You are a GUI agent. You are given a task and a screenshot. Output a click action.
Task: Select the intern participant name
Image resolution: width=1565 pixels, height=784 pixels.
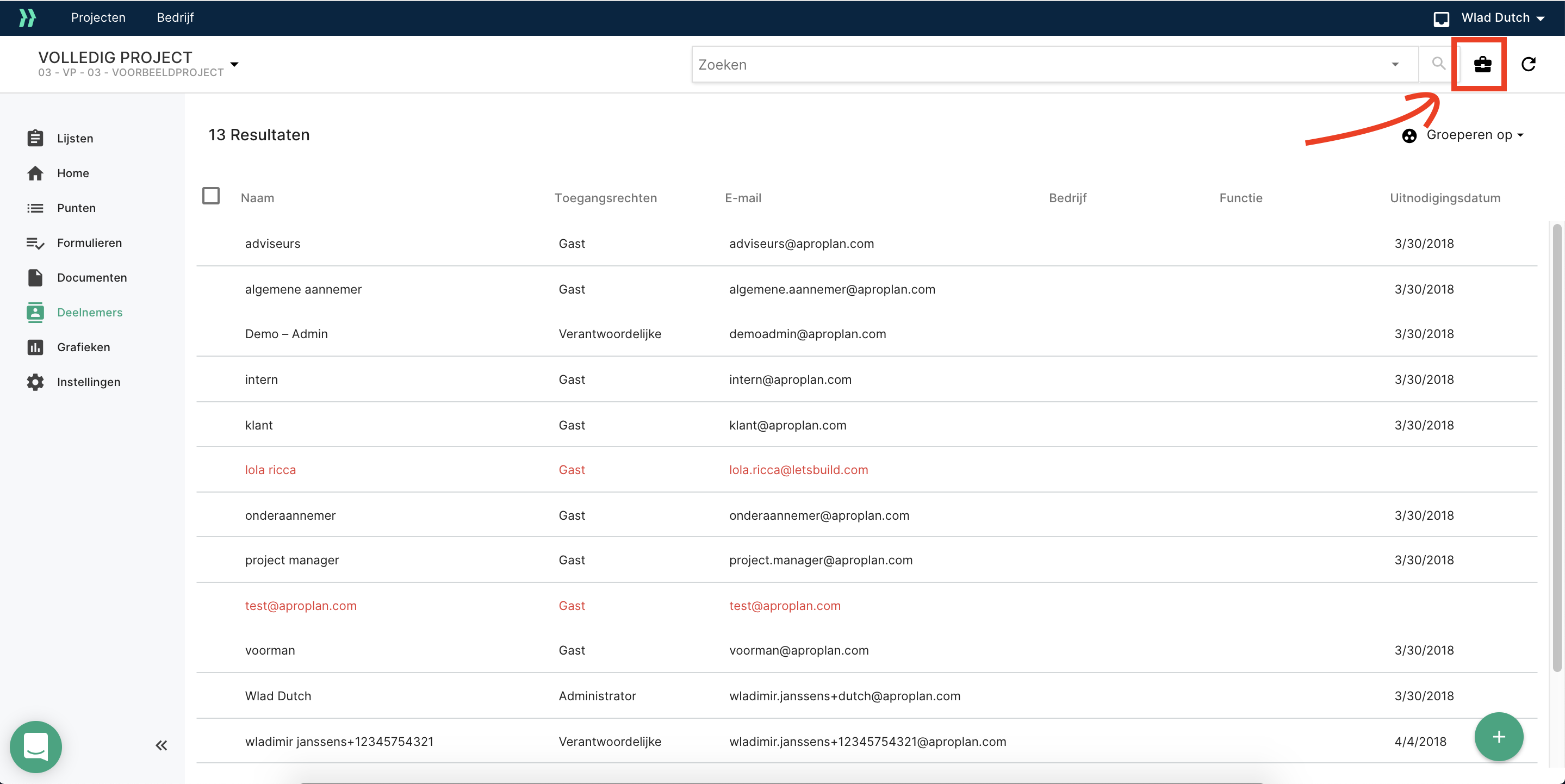click(x=261, y=379)
